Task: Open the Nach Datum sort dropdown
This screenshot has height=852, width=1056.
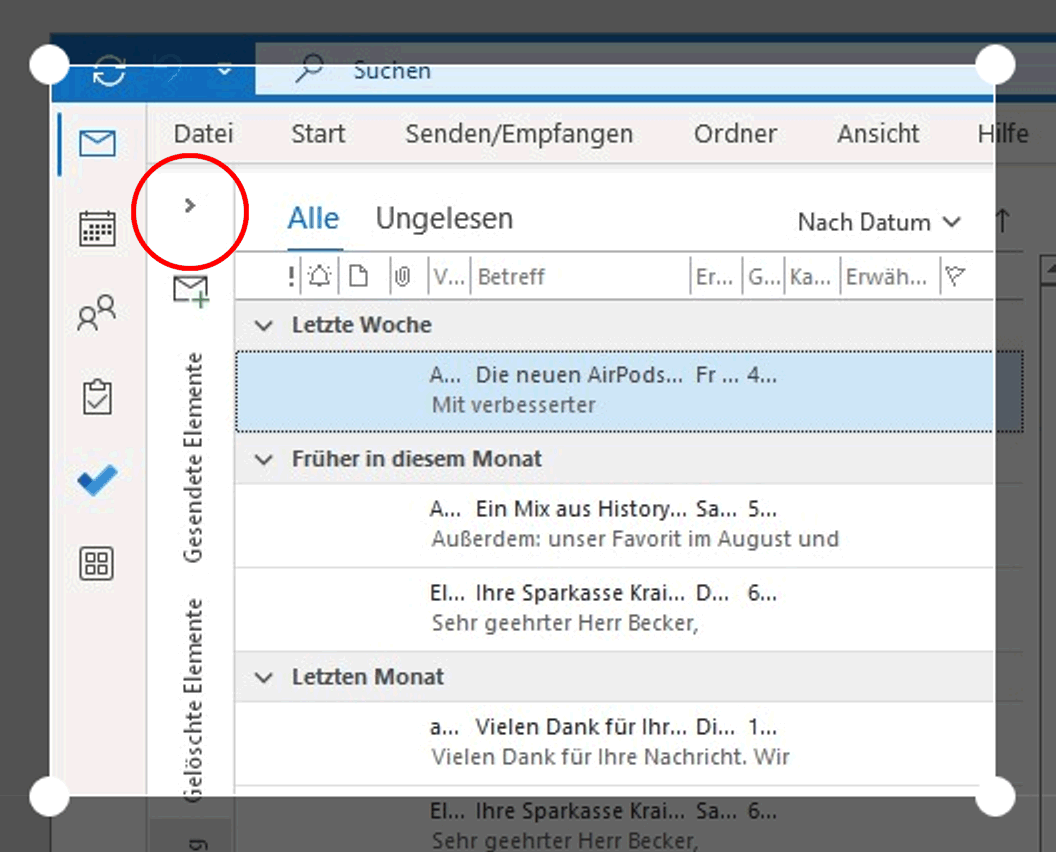Action: coord(879,222)
